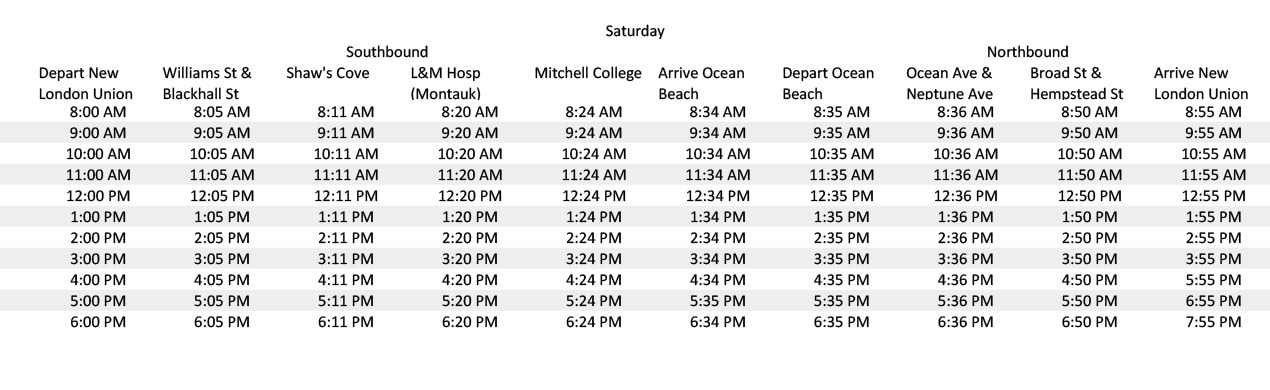Click the Saturday schedule title
The height and width of the screenshot is (390, 1270).
click(x=634, y=31)
